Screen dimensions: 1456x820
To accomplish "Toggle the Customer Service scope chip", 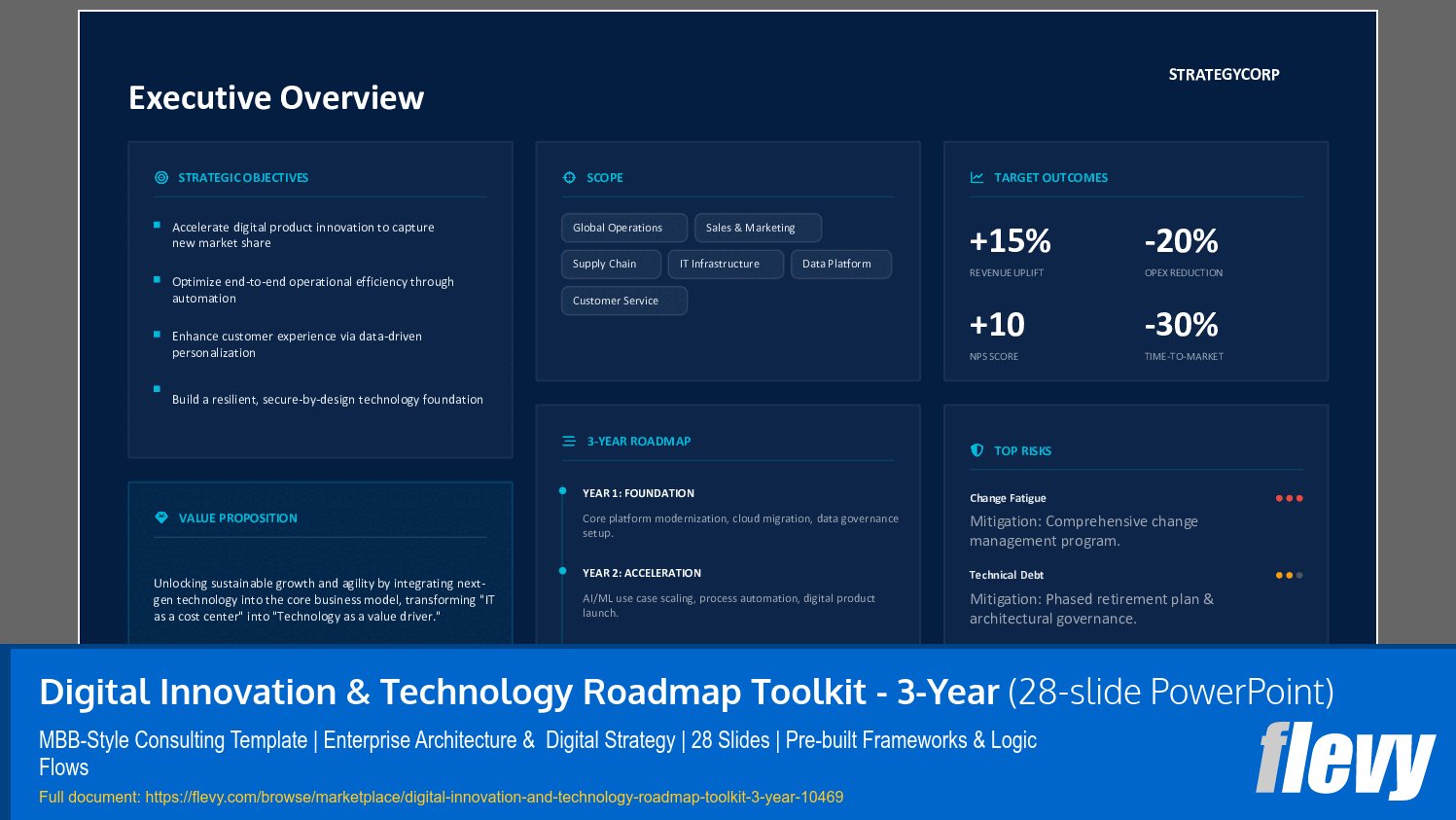I will pyautogui.click(x=623, y=300).
